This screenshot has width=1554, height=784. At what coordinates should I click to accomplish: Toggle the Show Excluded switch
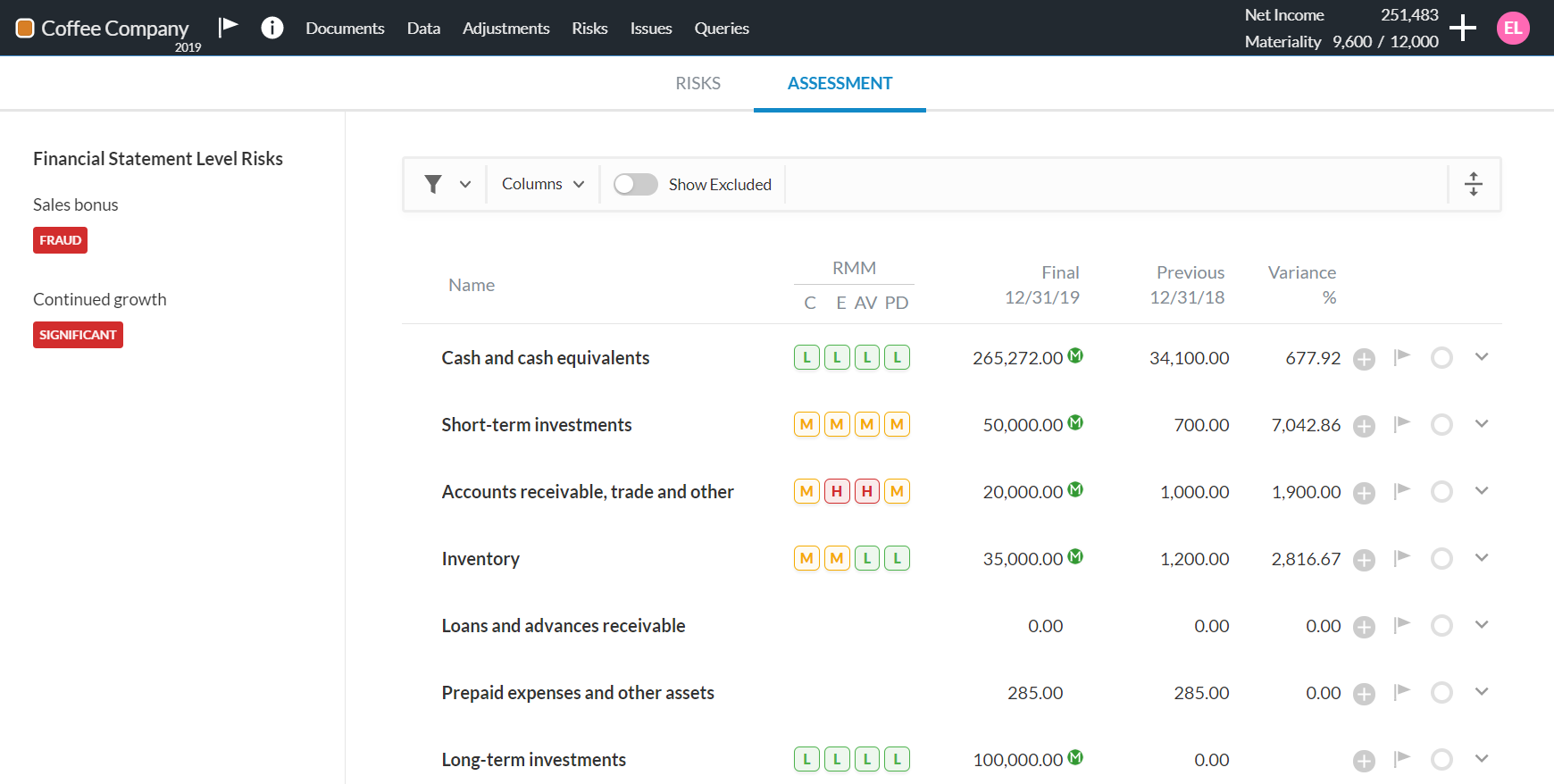point(636,184)
